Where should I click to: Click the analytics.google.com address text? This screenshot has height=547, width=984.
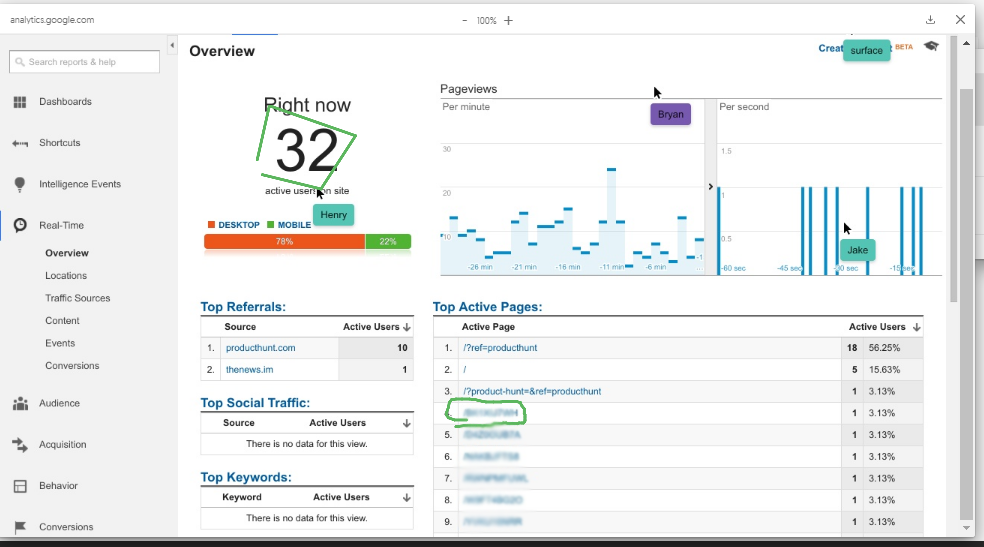tap(52, 20)
